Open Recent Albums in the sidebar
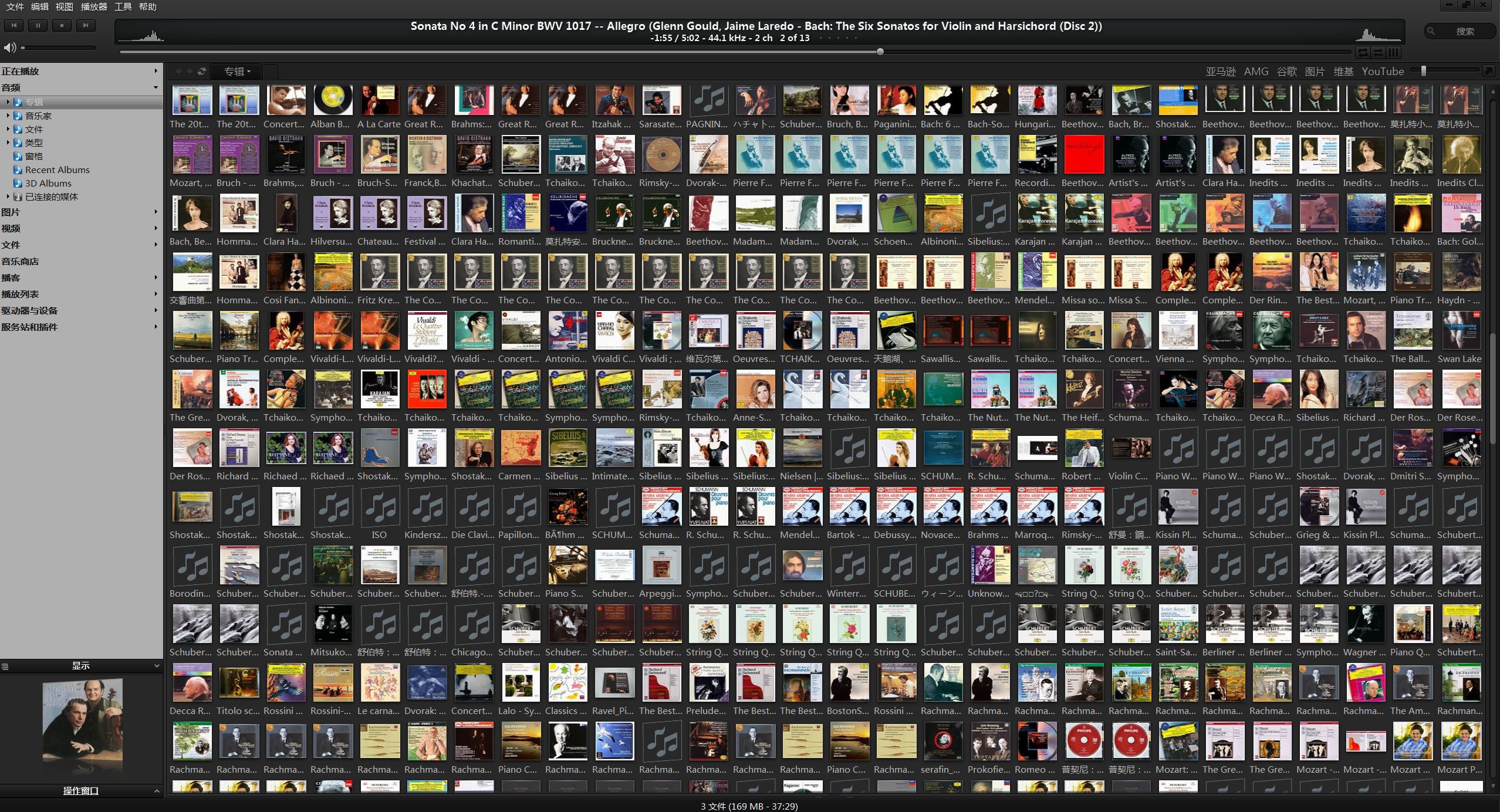Viewport: 1500px width, 812px height. point(57,170)
